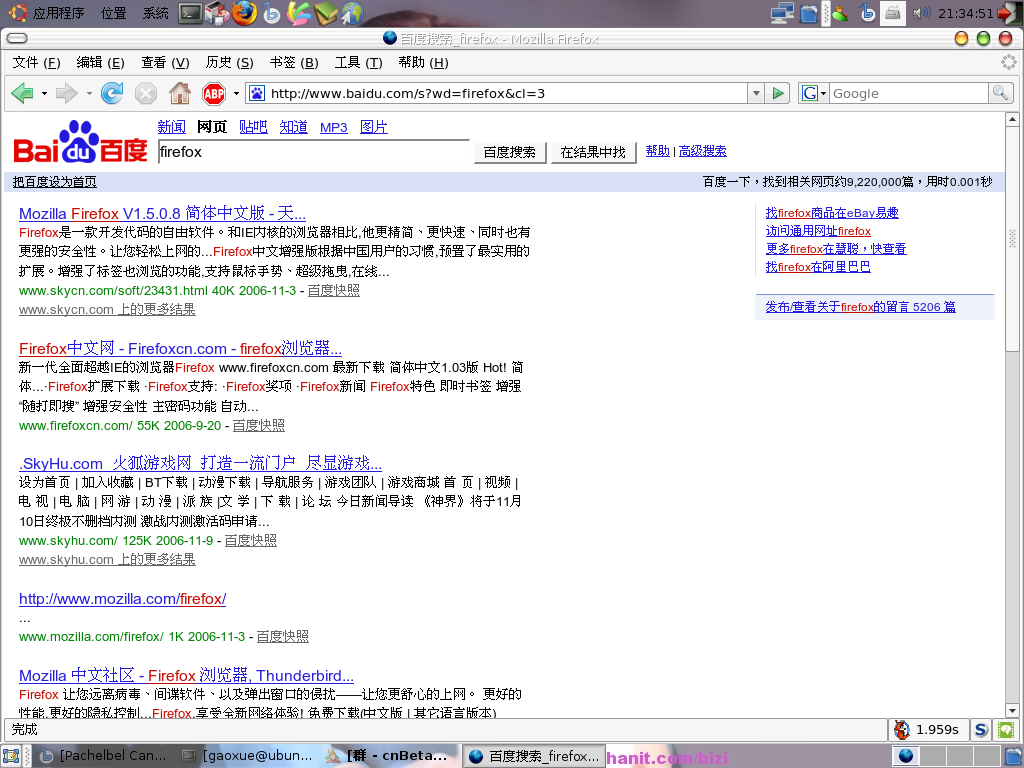Open the 历史 (S) menu

point(229,63)
